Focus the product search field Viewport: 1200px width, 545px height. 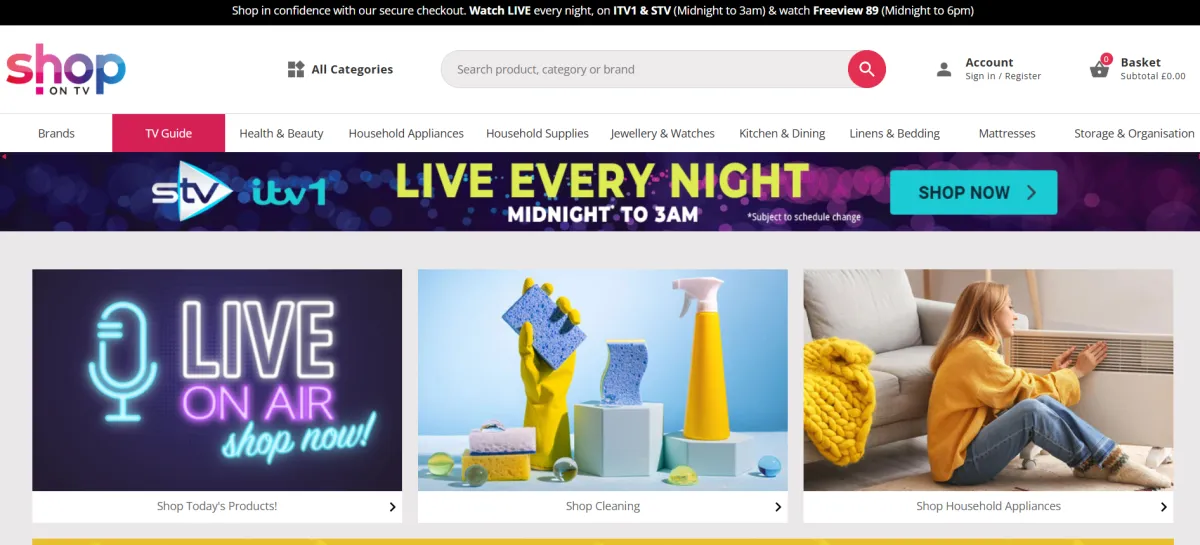(x=645, y=69)
